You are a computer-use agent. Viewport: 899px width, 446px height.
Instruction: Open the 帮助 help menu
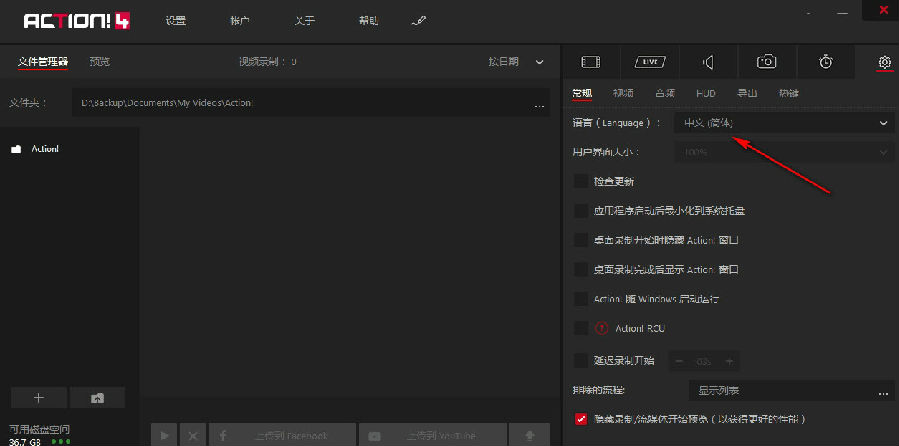[369, 21]
